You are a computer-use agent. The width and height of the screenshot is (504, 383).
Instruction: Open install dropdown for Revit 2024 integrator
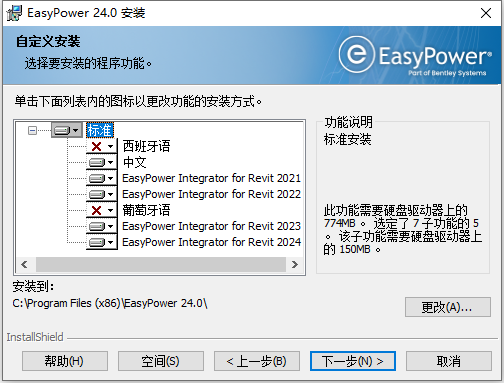(x=102, y=242)
